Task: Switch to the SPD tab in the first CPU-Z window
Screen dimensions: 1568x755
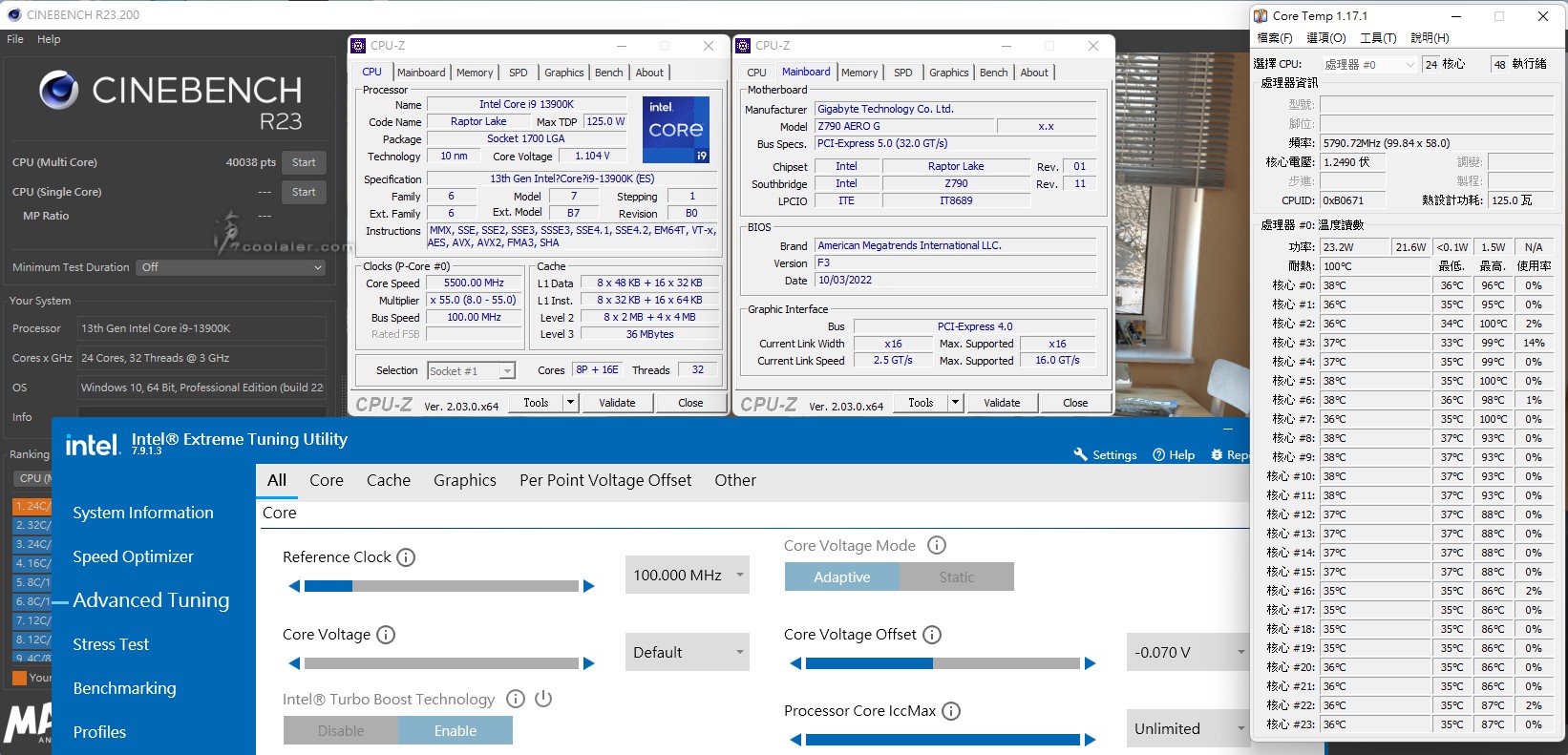Action: [x=519, y=73]
